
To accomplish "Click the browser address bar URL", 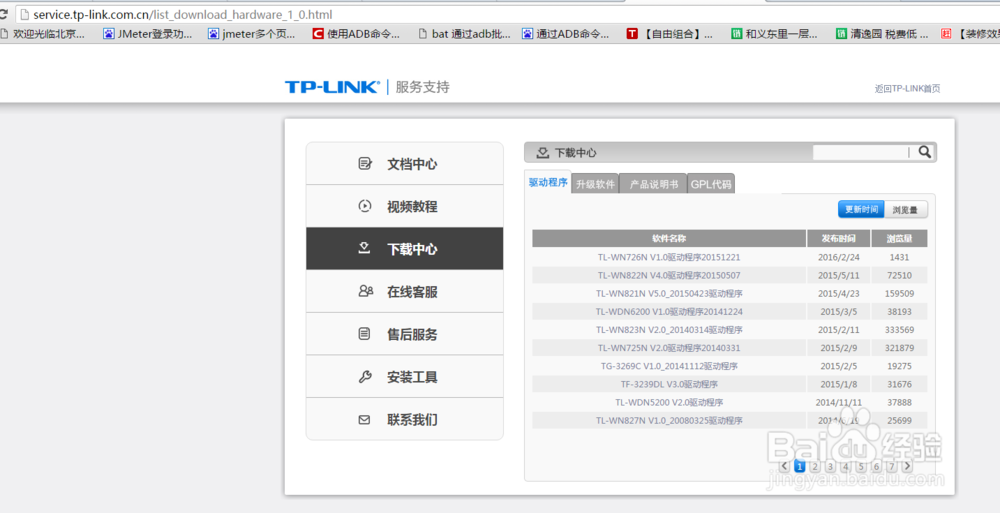I will (x=182, y=14).
